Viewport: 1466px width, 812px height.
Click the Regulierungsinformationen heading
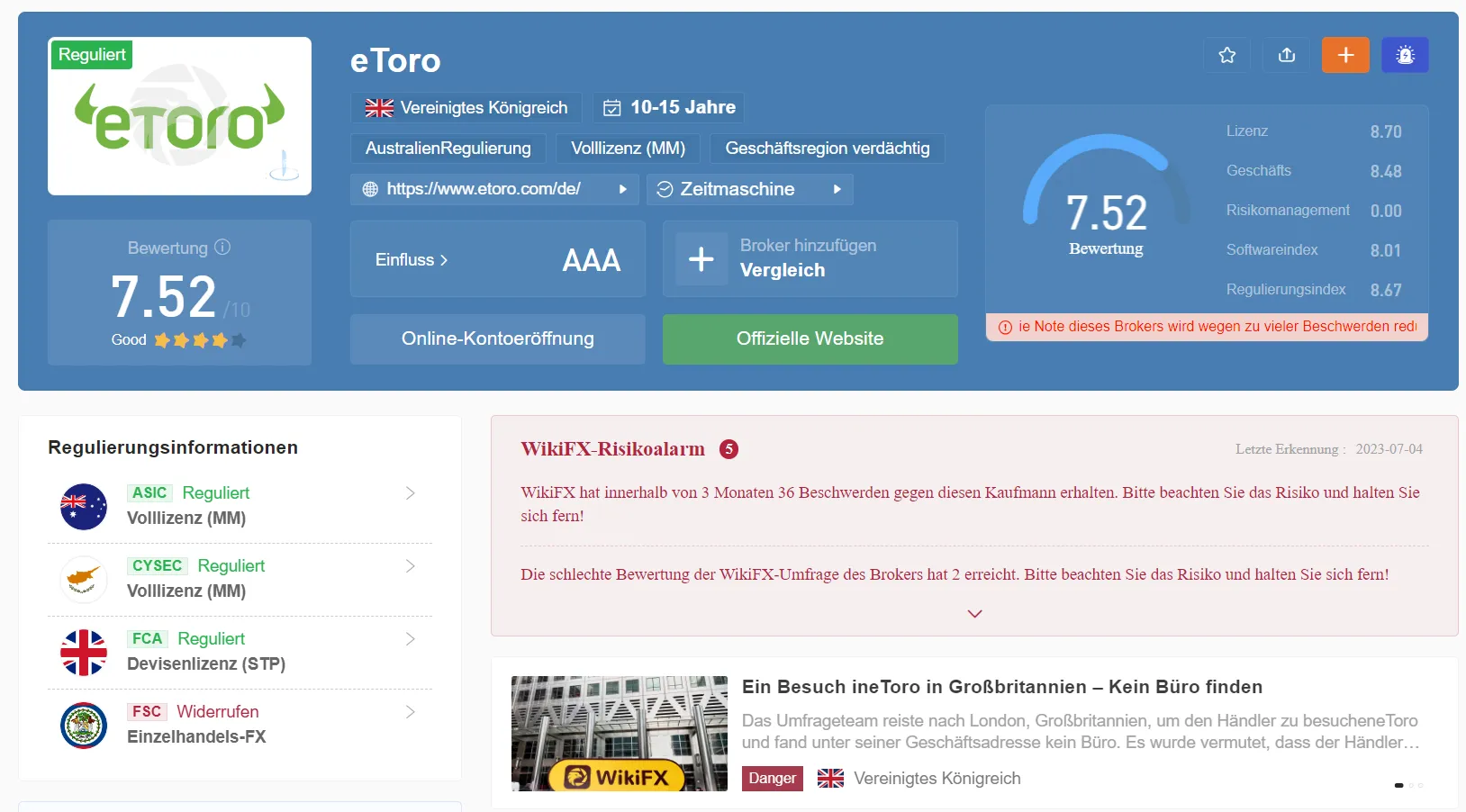173,447
